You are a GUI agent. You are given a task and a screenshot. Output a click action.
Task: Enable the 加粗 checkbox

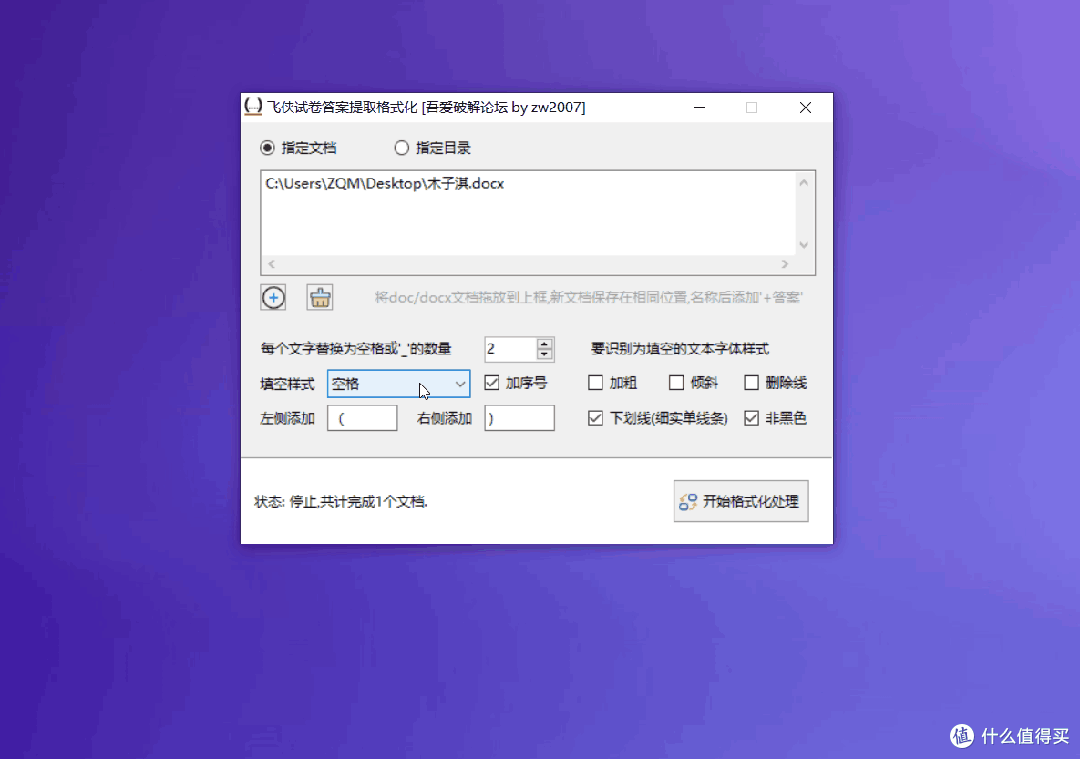(x=596, y=382)
